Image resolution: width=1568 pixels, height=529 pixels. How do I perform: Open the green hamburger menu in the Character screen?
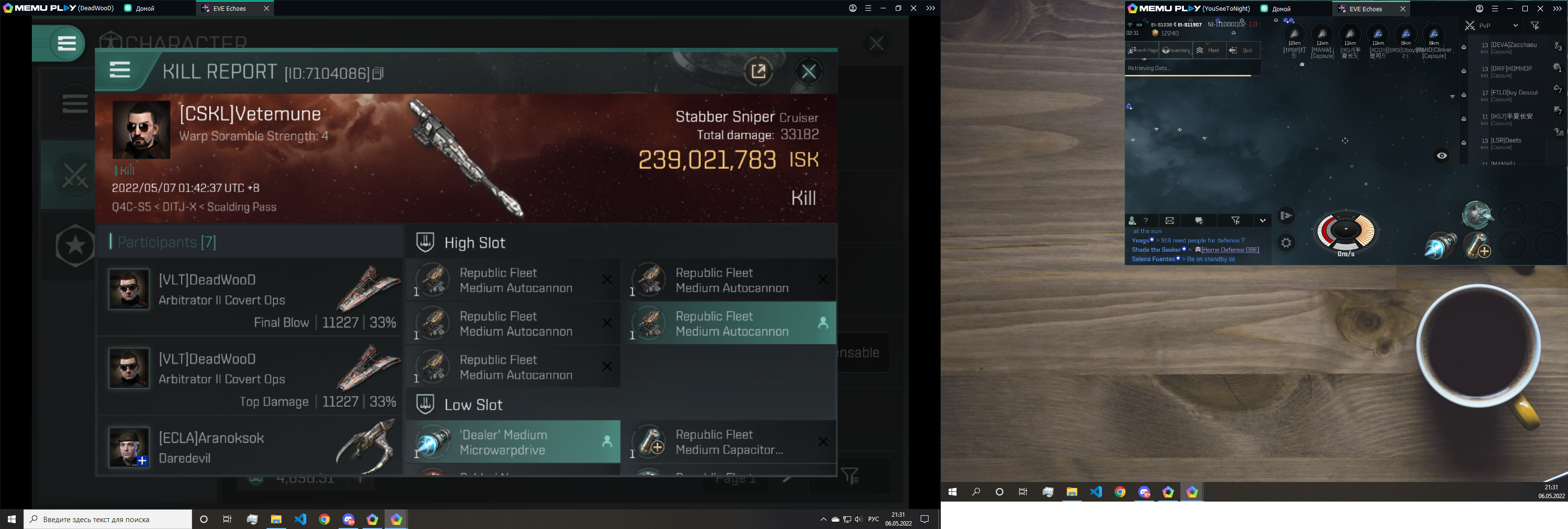coord(66,43)
